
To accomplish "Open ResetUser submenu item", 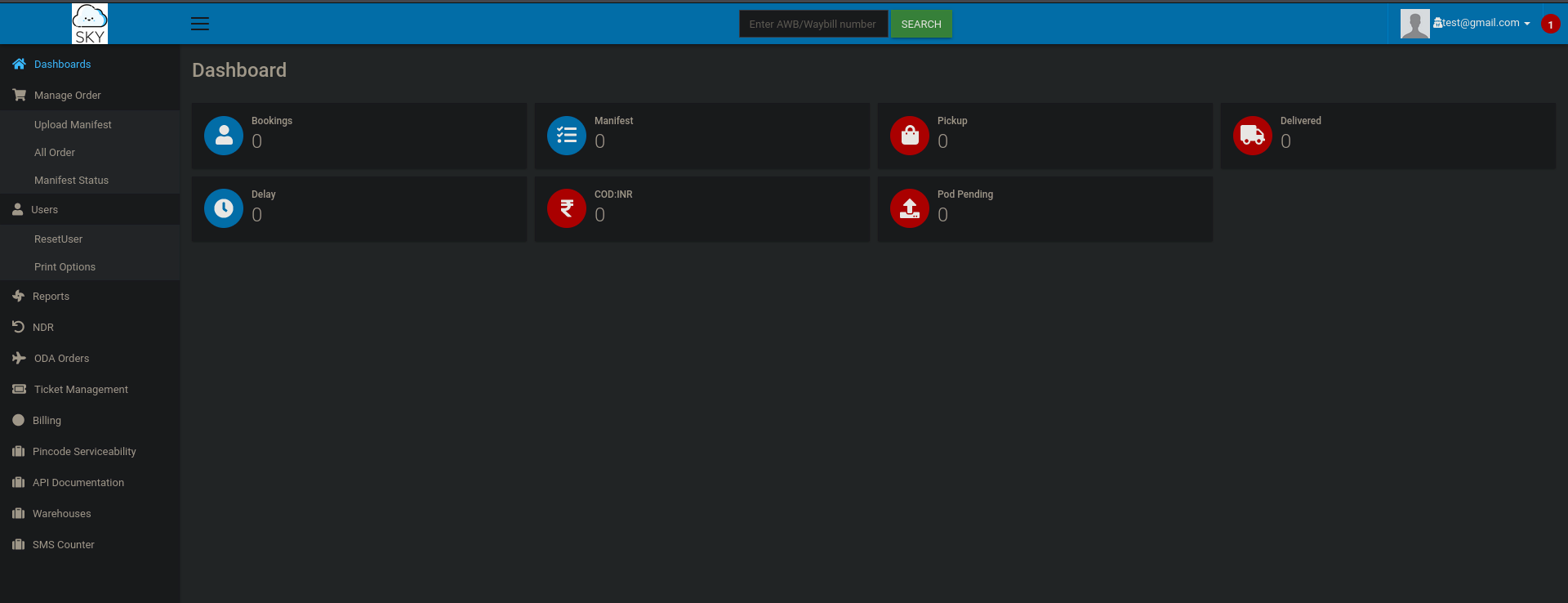I will coord(90,239).
